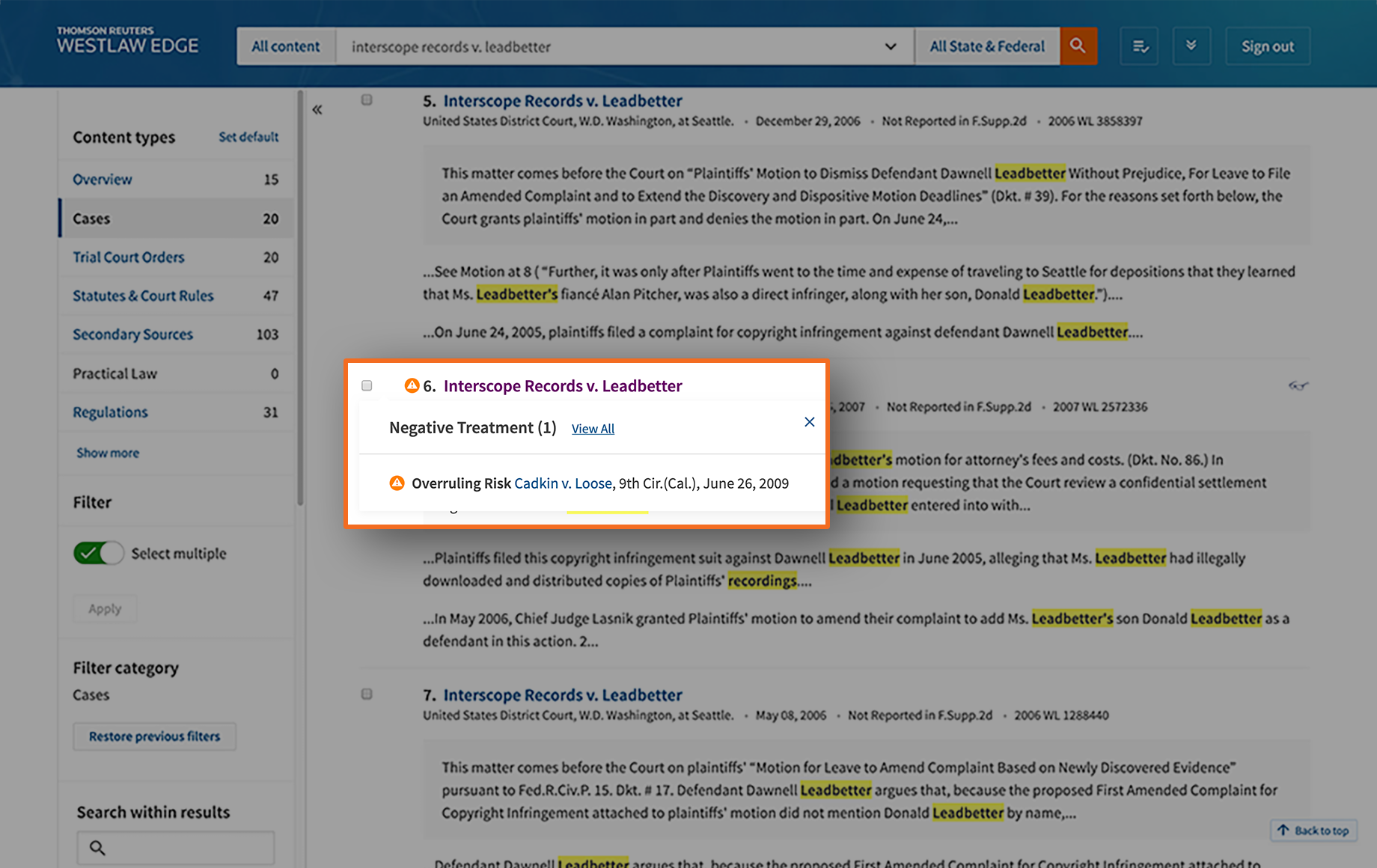Expand the search box dropdown arrow
This screenshot has height=868, width=1377.
(890, 46)
